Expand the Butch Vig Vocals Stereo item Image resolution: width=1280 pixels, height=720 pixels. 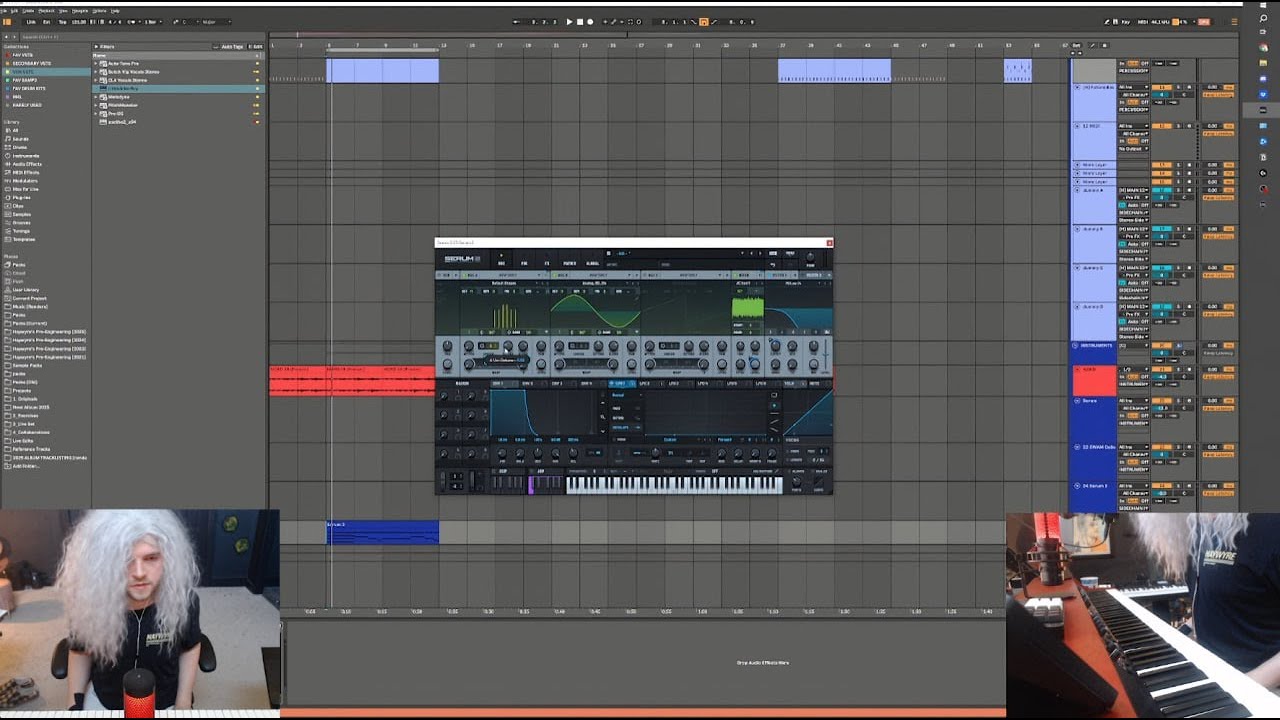click(x=97, y=72)
